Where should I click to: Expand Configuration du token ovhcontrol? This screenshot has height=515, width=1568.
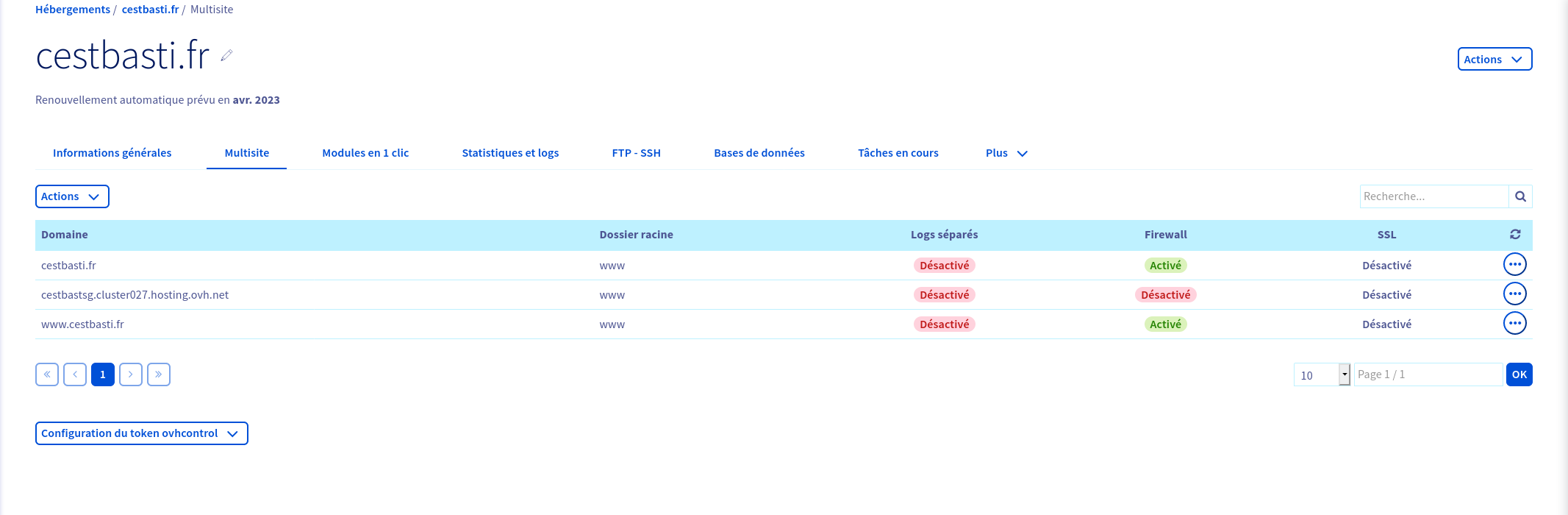[141, 433]
